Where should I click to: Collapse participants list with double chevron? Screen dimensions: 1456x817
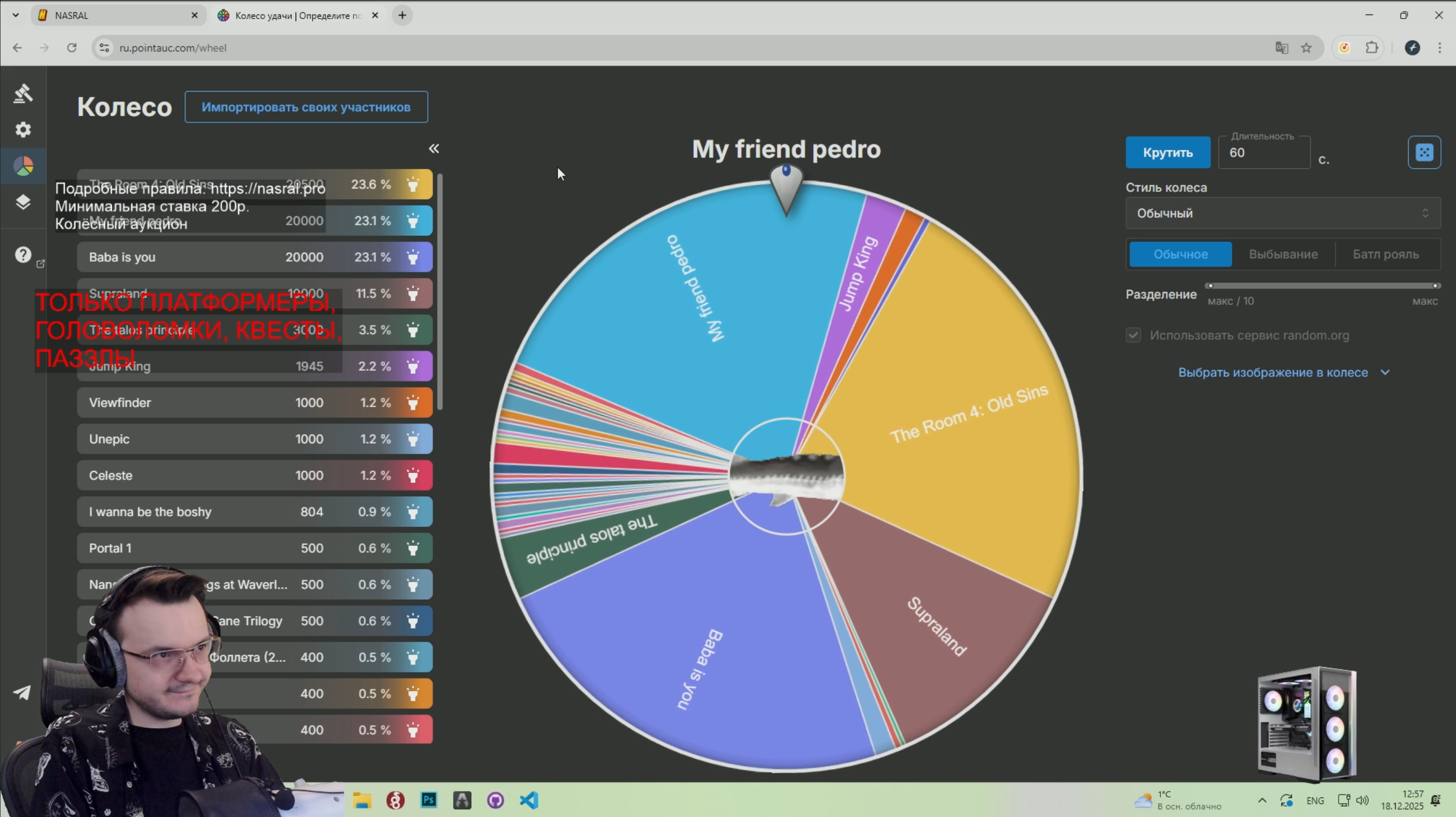(434, 149)
